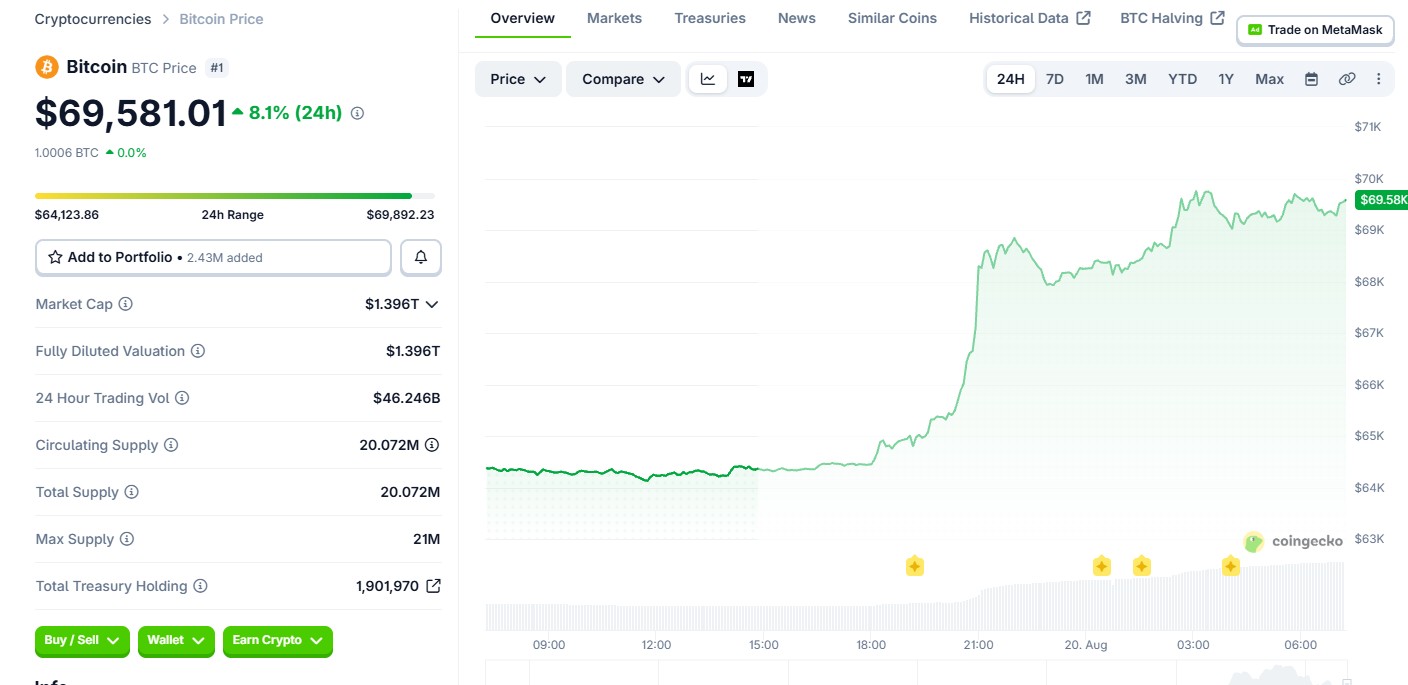Open Max Supply info icon

pyautogui.click(x=126, y=539)
